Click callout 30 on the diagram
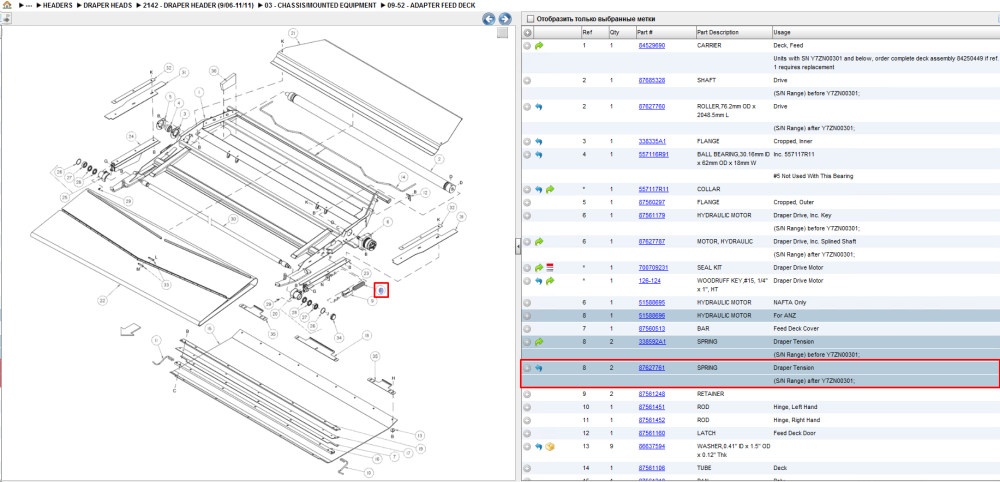This screenshot has width=1000, height=482. pos(234,219)
